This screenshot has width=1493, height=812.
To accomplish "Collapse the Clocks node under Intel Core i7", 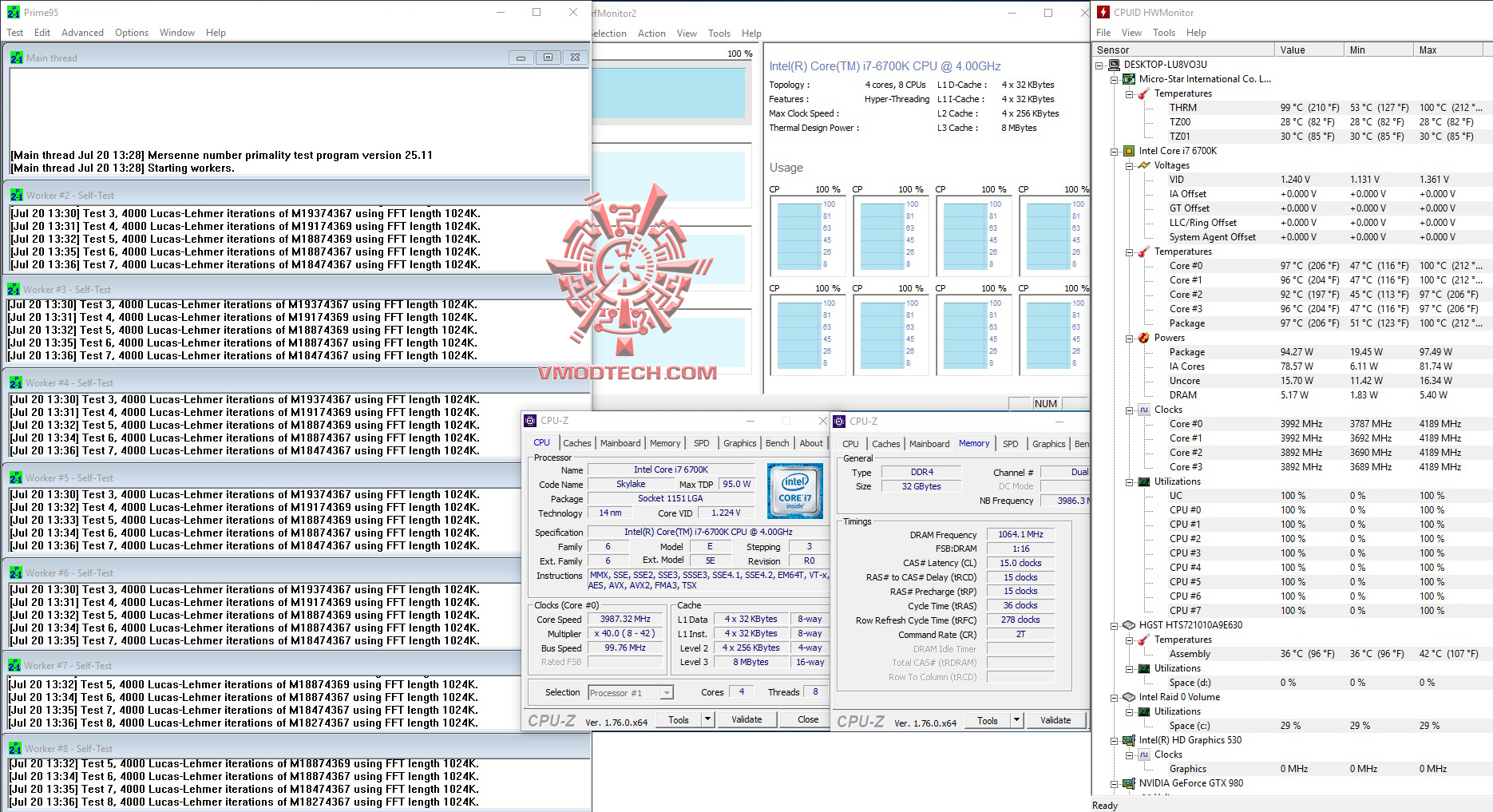I will point(1130,410).
